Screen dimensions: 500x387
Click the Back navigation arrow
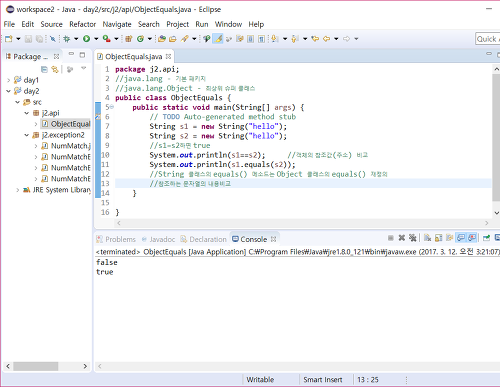(326, 39)
